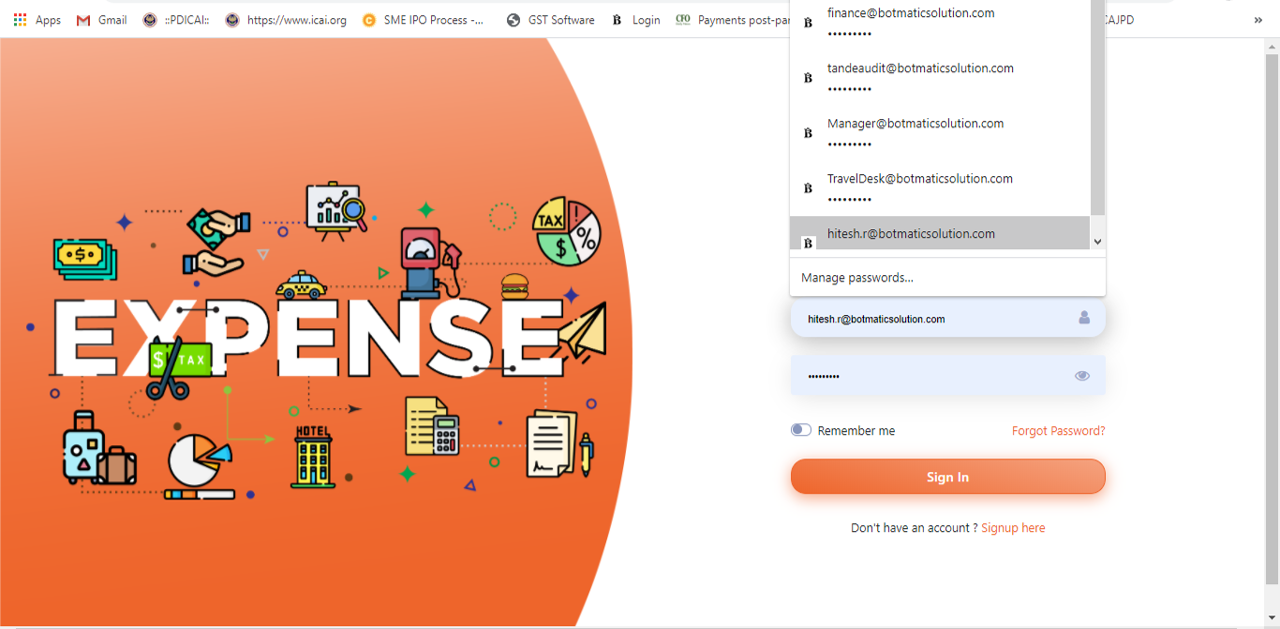Open the Gmail bookmark
1280x629 pixels.
tap(100, 19)
